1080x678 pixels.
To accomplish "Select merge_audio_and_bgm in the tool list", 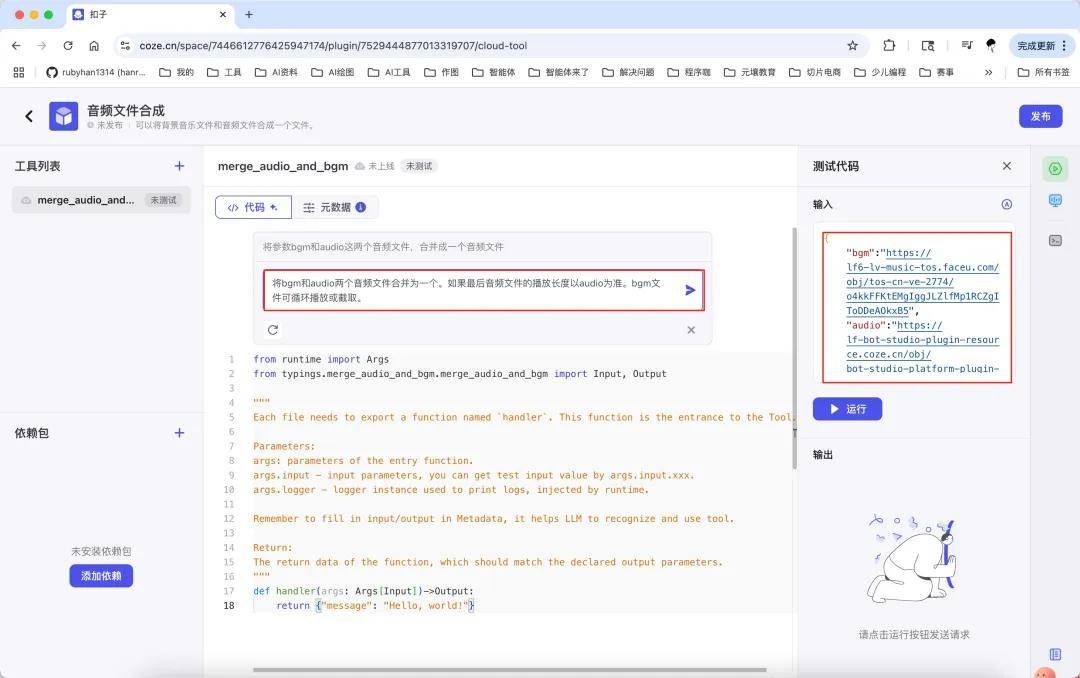I will [x=85, y=200].
